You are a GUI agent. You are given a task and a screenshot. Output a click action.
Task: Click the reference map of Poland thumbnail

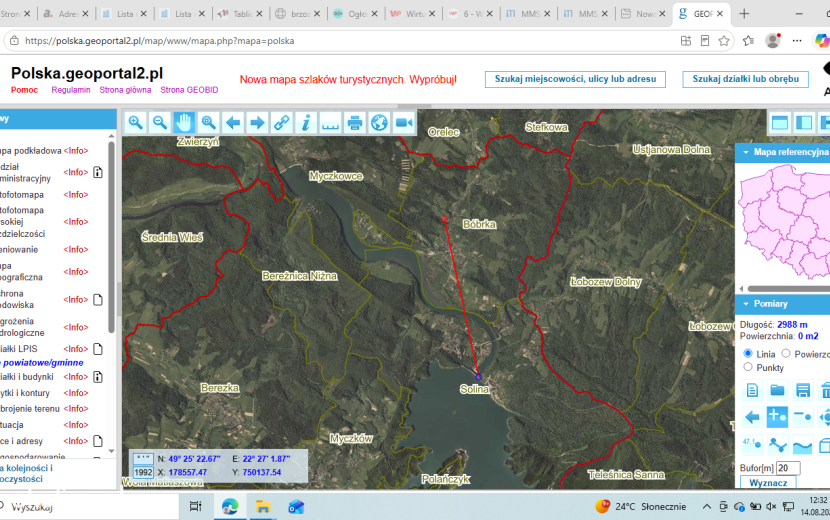tap(784, 221)
